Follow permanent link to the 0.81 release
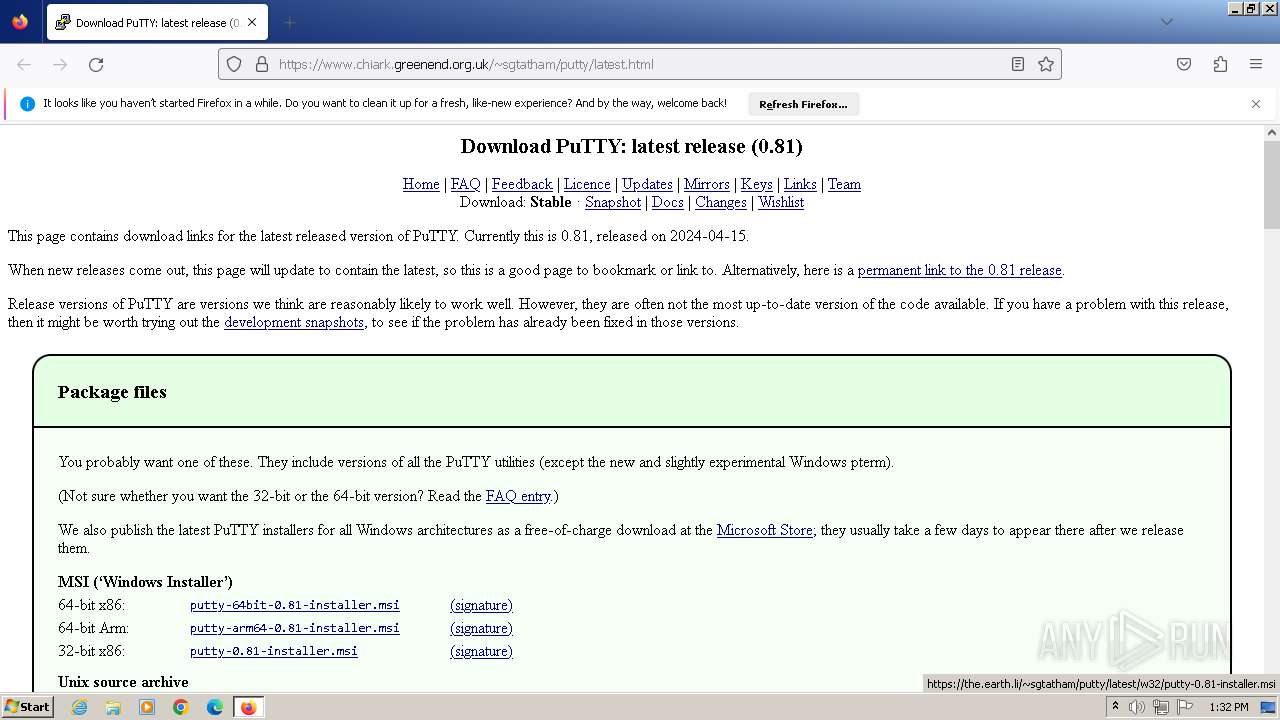The image size is (1280, 720). (960, 270)
